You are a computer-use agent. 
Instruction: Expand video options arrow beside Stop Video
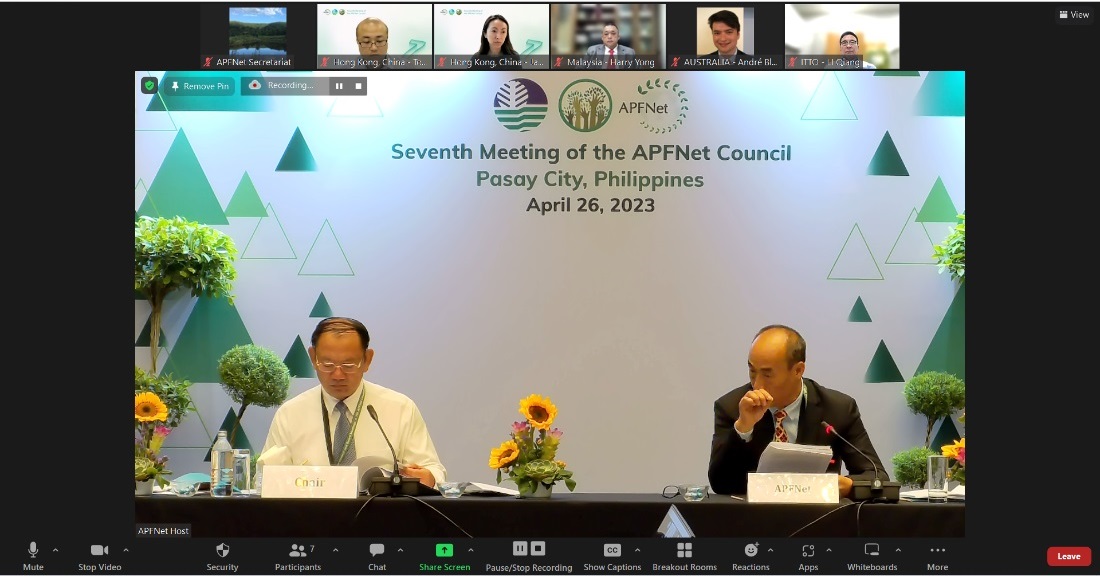click(x=126, y=550)
